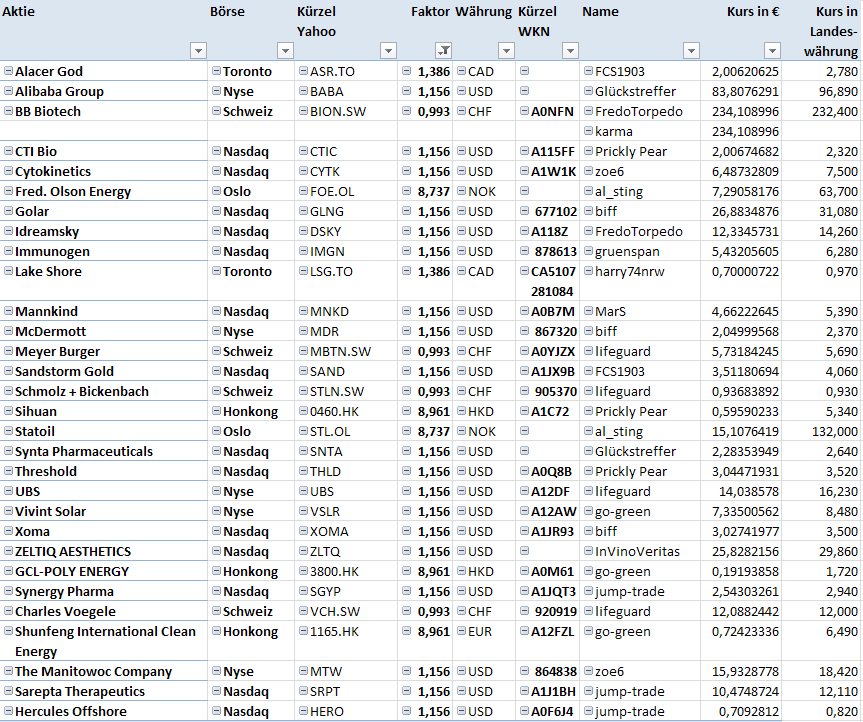Click minus icon next to InVinoVeritas
This screenshot has height=722, width=863.
pyautogui.click(x=588, y=551)
